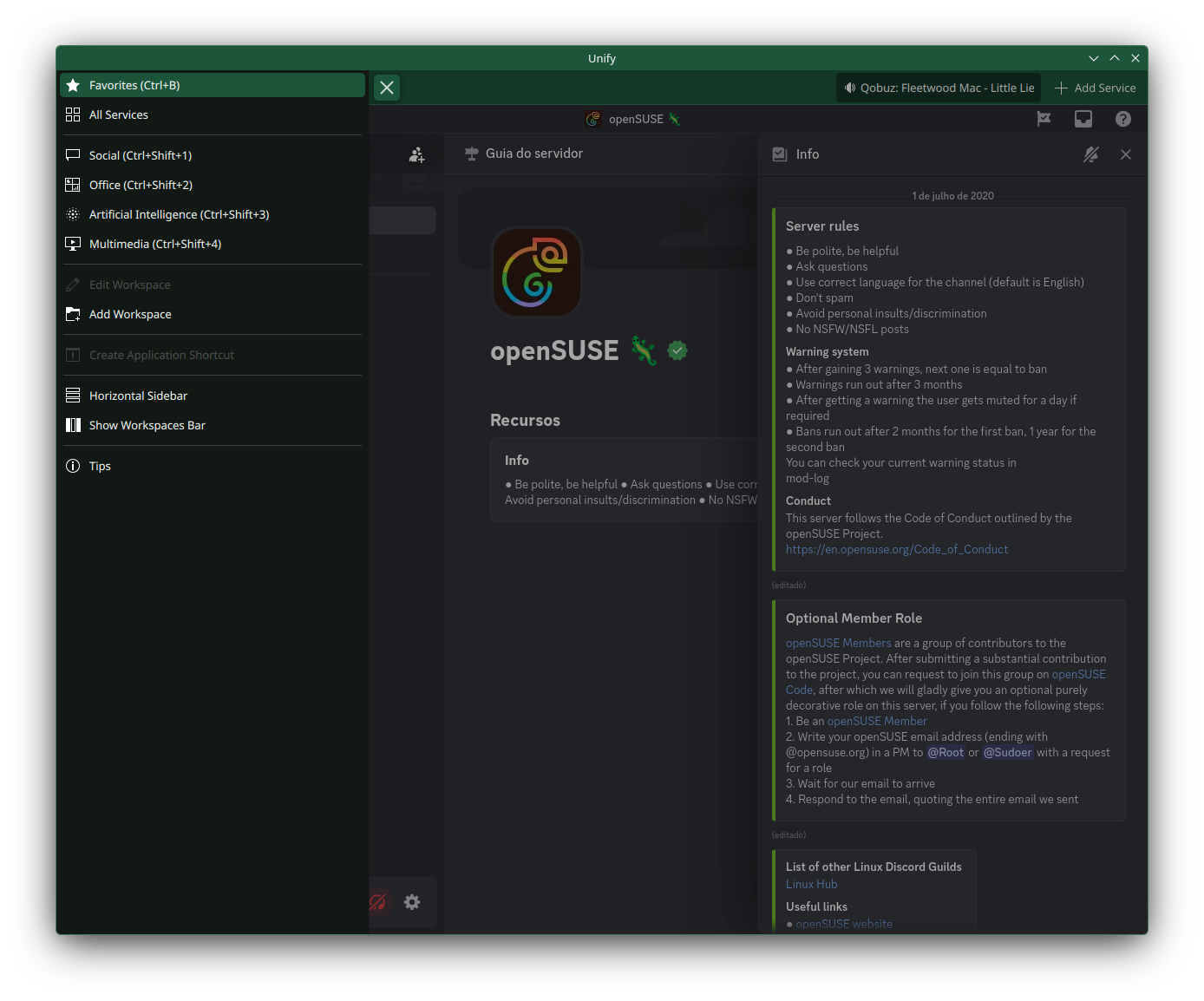Click the flag icon in Discord header
Viewport: 1204px width, 1001px height.
coord(1044,119)
